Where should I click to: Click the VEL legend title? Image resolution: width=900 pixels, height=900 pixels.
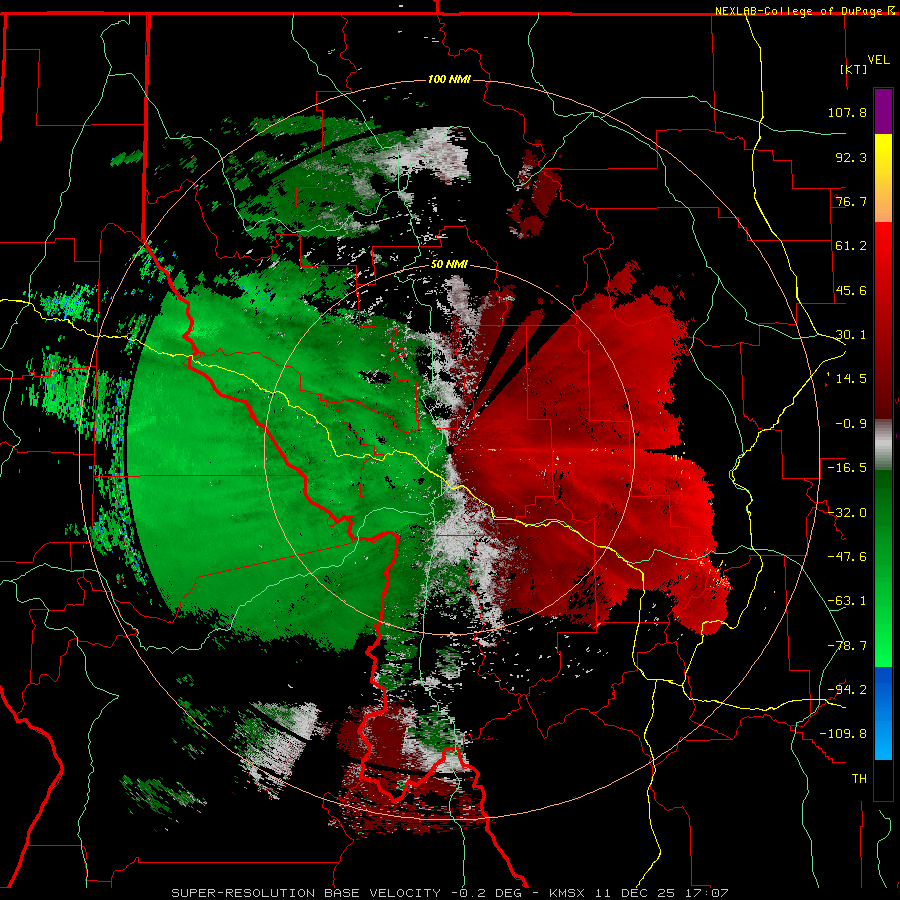[x=878, y=60]
